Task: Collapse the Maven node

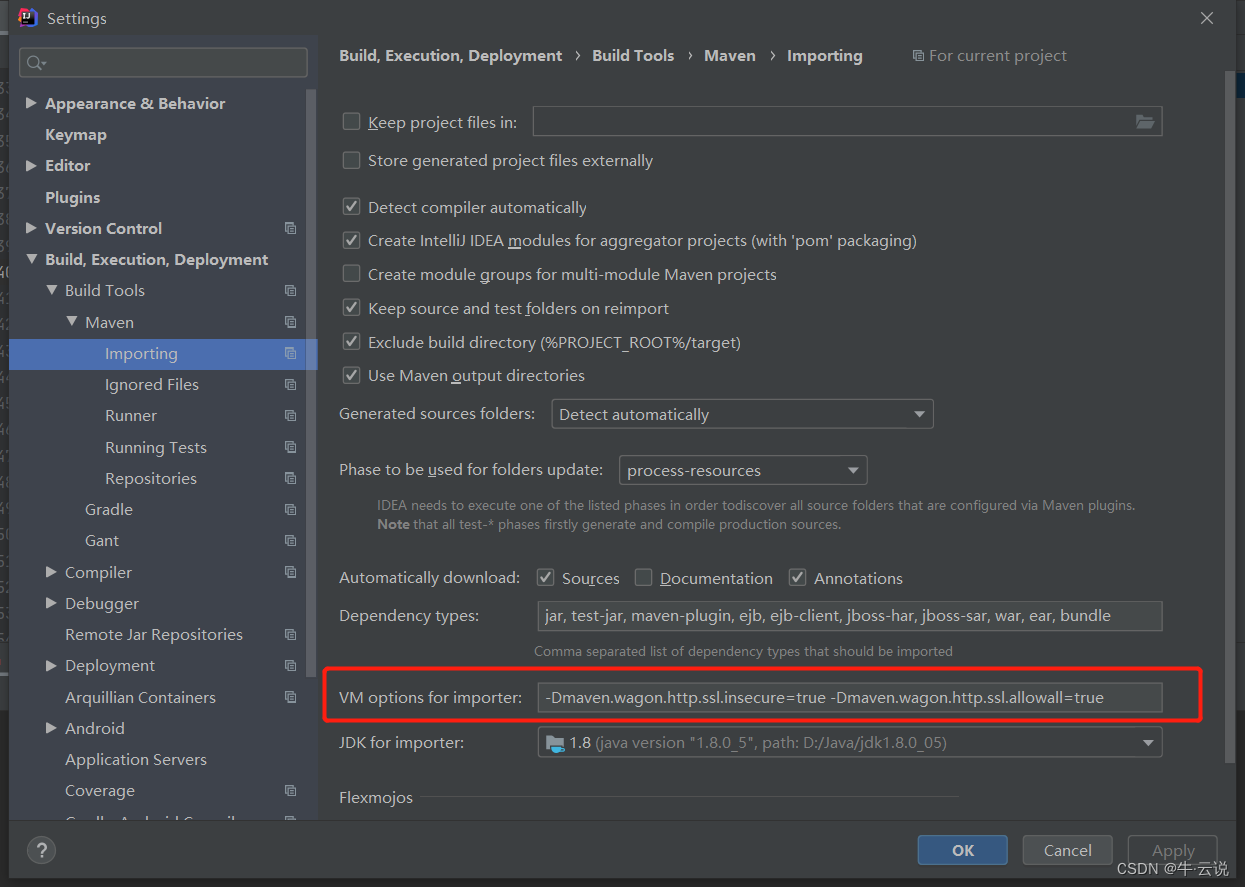Action: pyautogui.click(x=71, y=322)
